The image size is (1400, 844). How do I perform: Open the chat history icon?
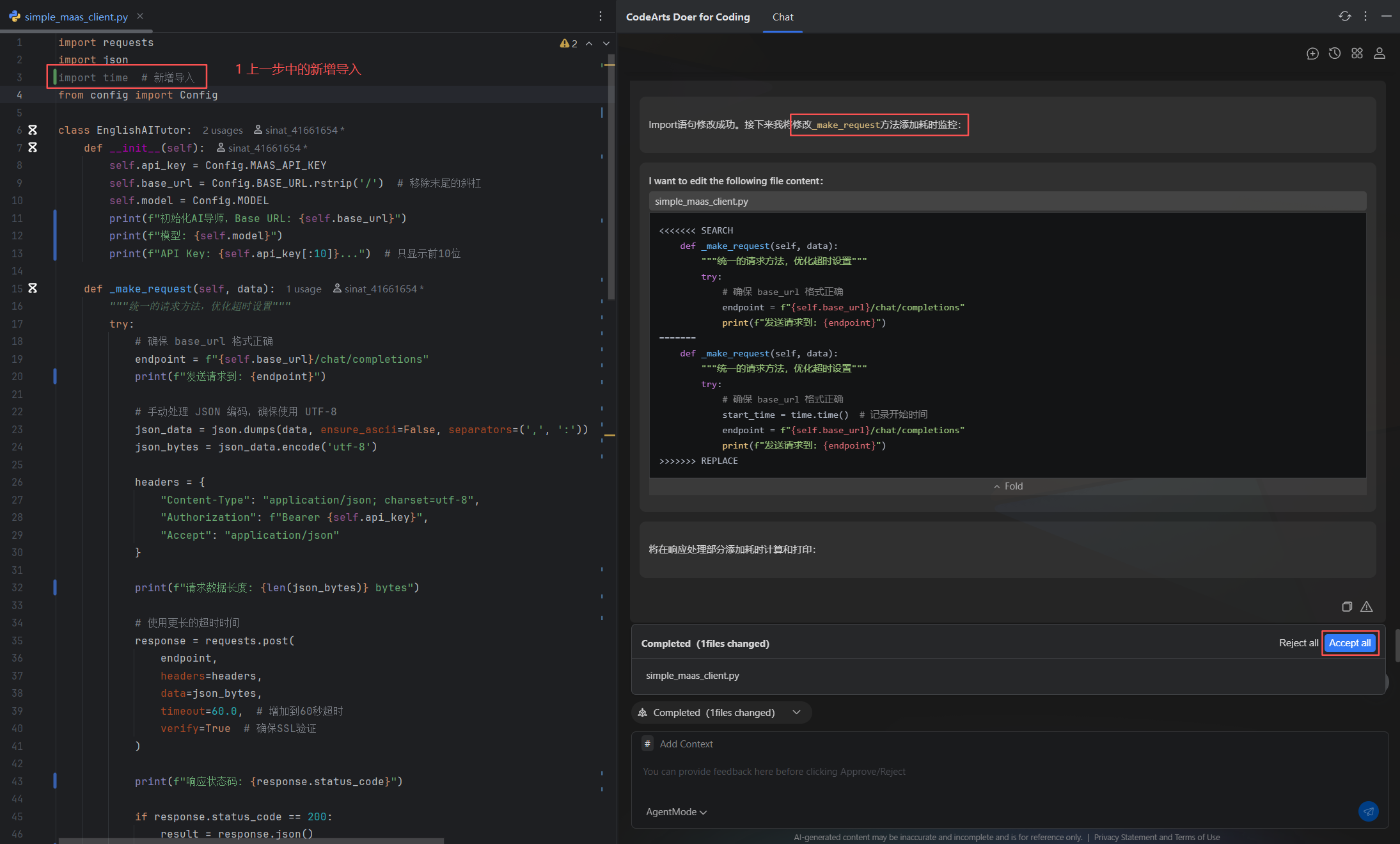[1334, 54]
